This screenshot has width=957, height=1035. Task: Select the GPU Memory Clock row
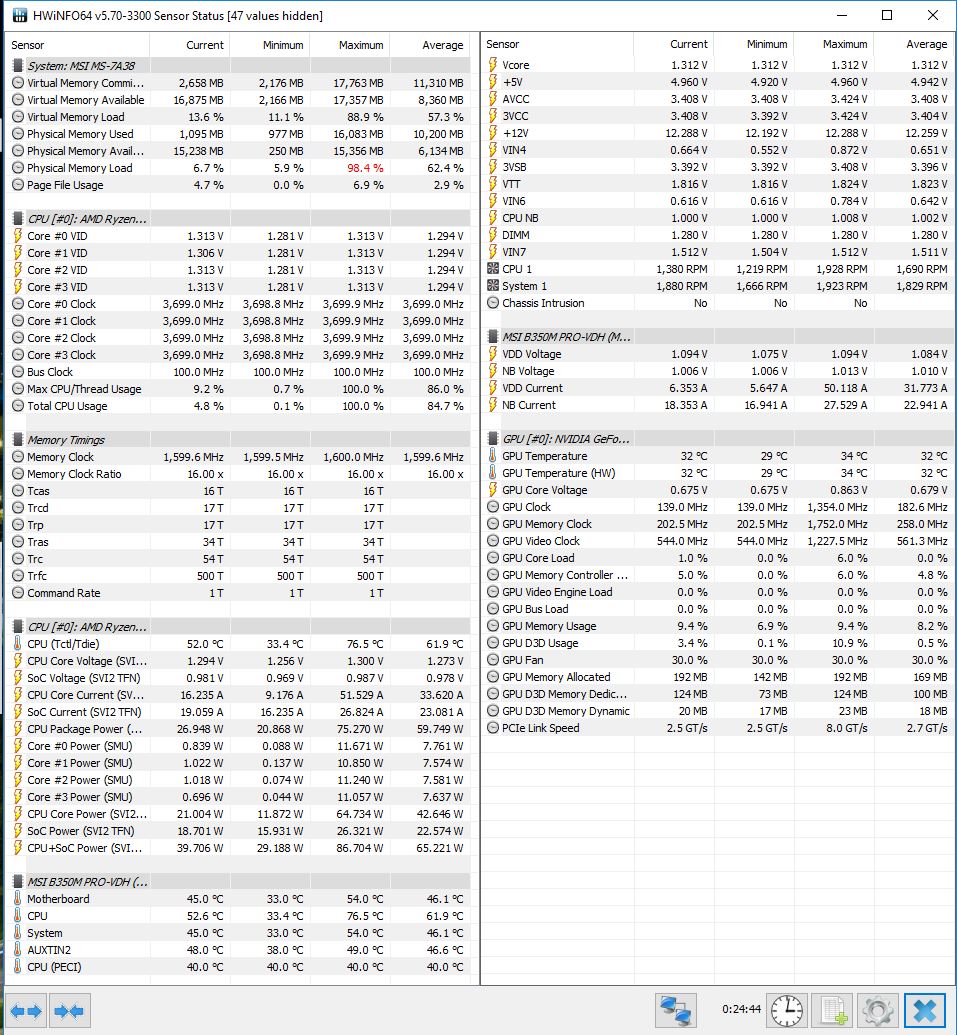[718, 523]
